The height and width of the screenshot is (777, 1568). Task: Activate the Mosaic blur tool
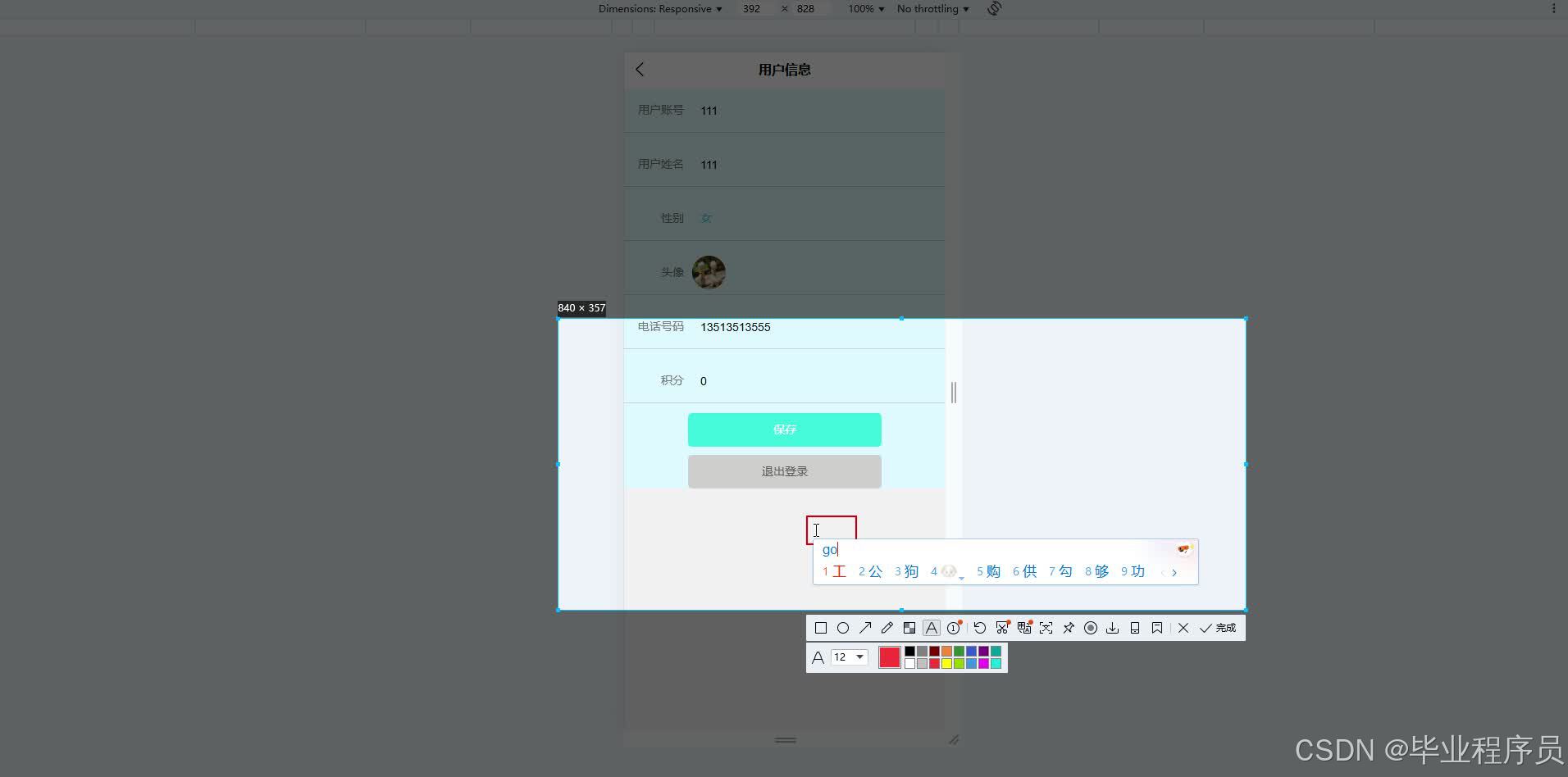(x=909, y=627)
